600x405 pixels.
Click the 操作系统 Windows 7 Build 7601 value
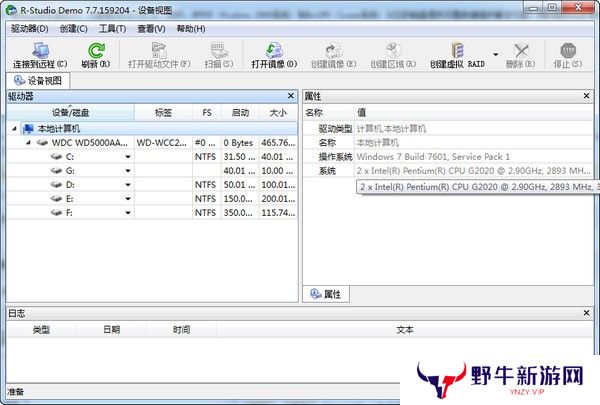[433, 157]
